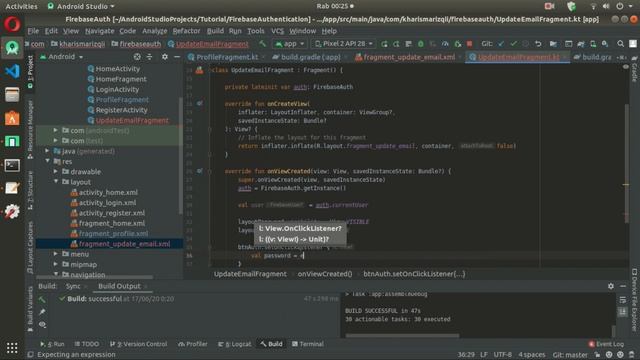
Task: Click the eye filter icon in Build panel
Action: (x=42, y=324)
